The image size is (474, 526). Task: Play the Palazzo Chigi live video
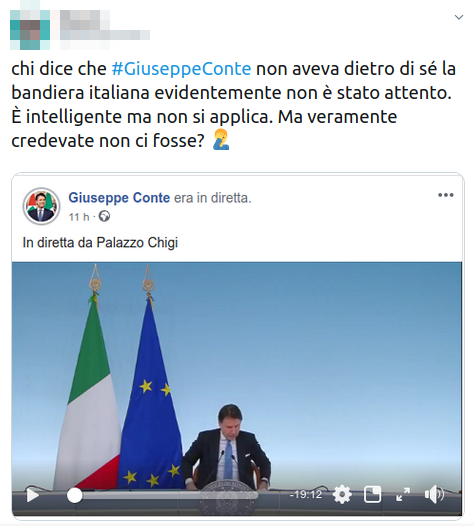pyautogui.click(x=33, y=495)
